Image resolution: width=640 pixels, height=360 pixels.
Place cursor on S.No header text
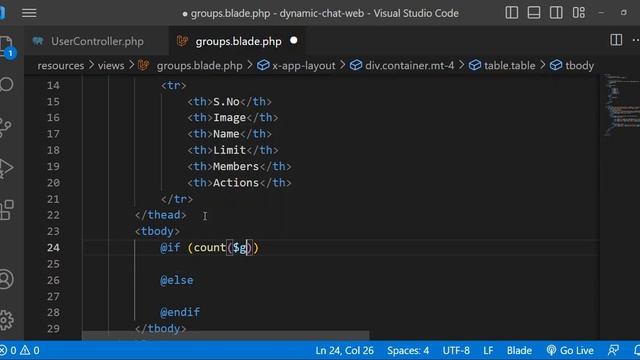tap(226, 102)
